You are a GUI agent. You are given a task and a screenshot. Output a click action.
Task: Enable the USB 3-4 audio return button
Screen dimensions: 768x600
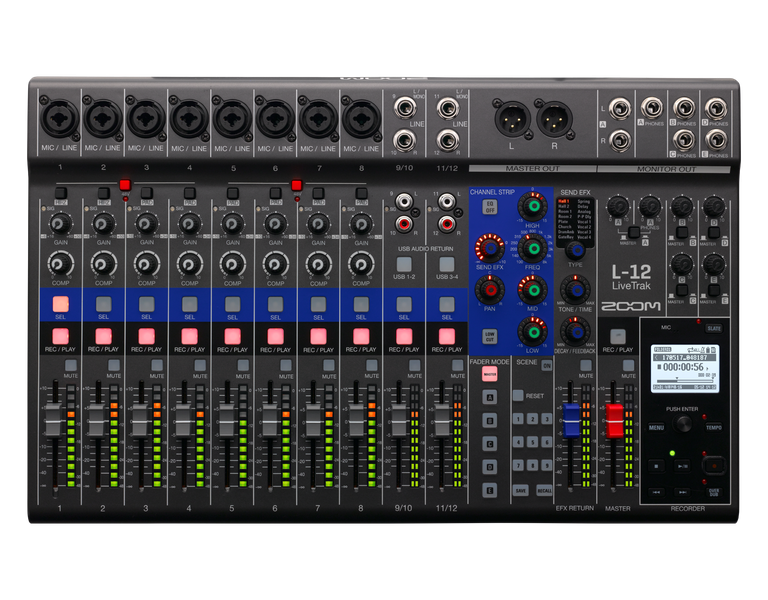coord(447,264)
